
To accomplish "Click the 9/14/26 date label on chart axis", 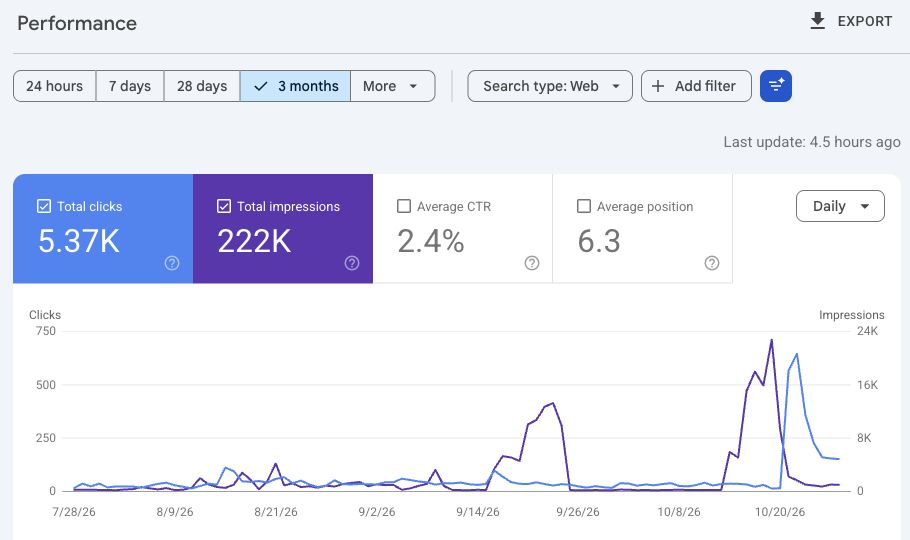I will point(478,512).
